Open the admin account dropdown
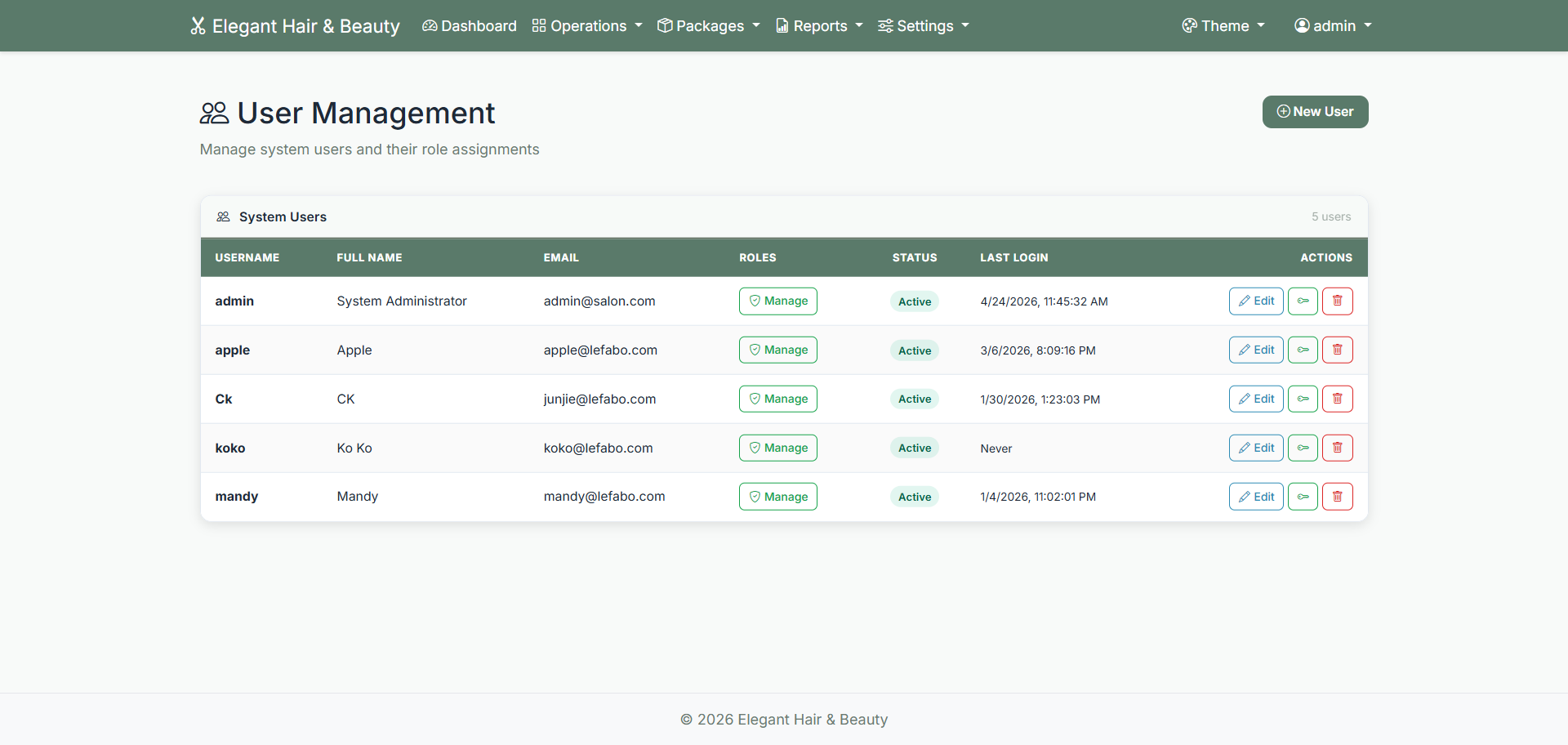Image resolution: width=1568 pixels, height=745 pixels. (1333, 26)
